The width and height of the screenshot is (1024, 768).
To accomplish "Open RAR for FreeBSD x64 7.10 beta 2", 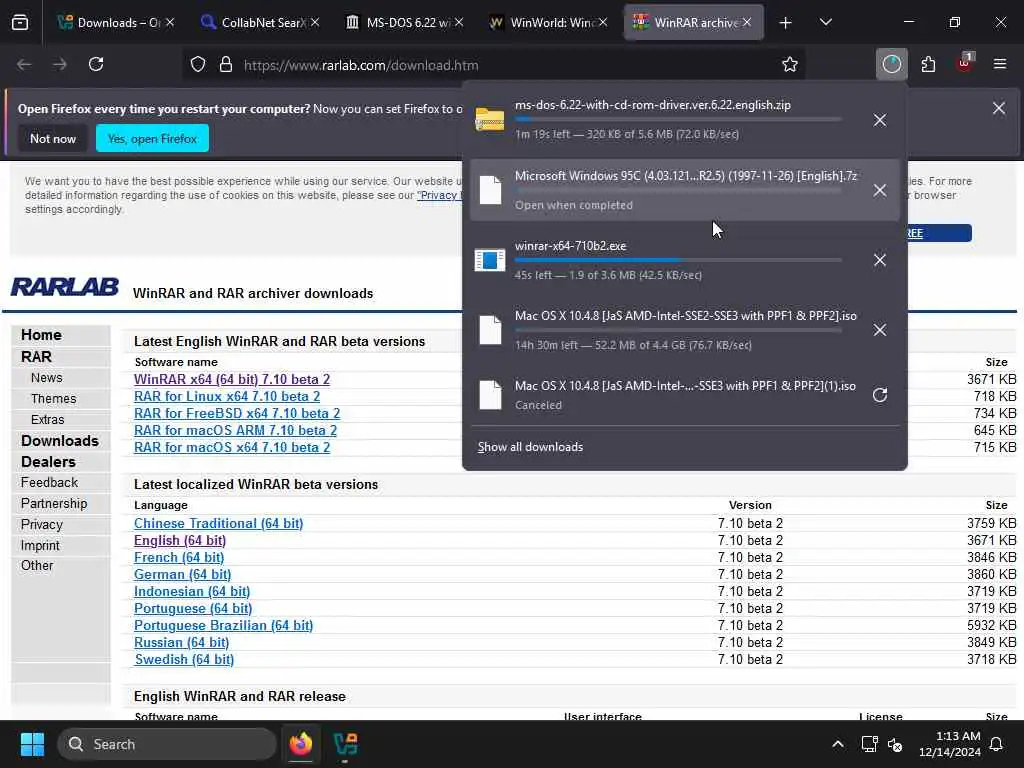I will 236,413.
